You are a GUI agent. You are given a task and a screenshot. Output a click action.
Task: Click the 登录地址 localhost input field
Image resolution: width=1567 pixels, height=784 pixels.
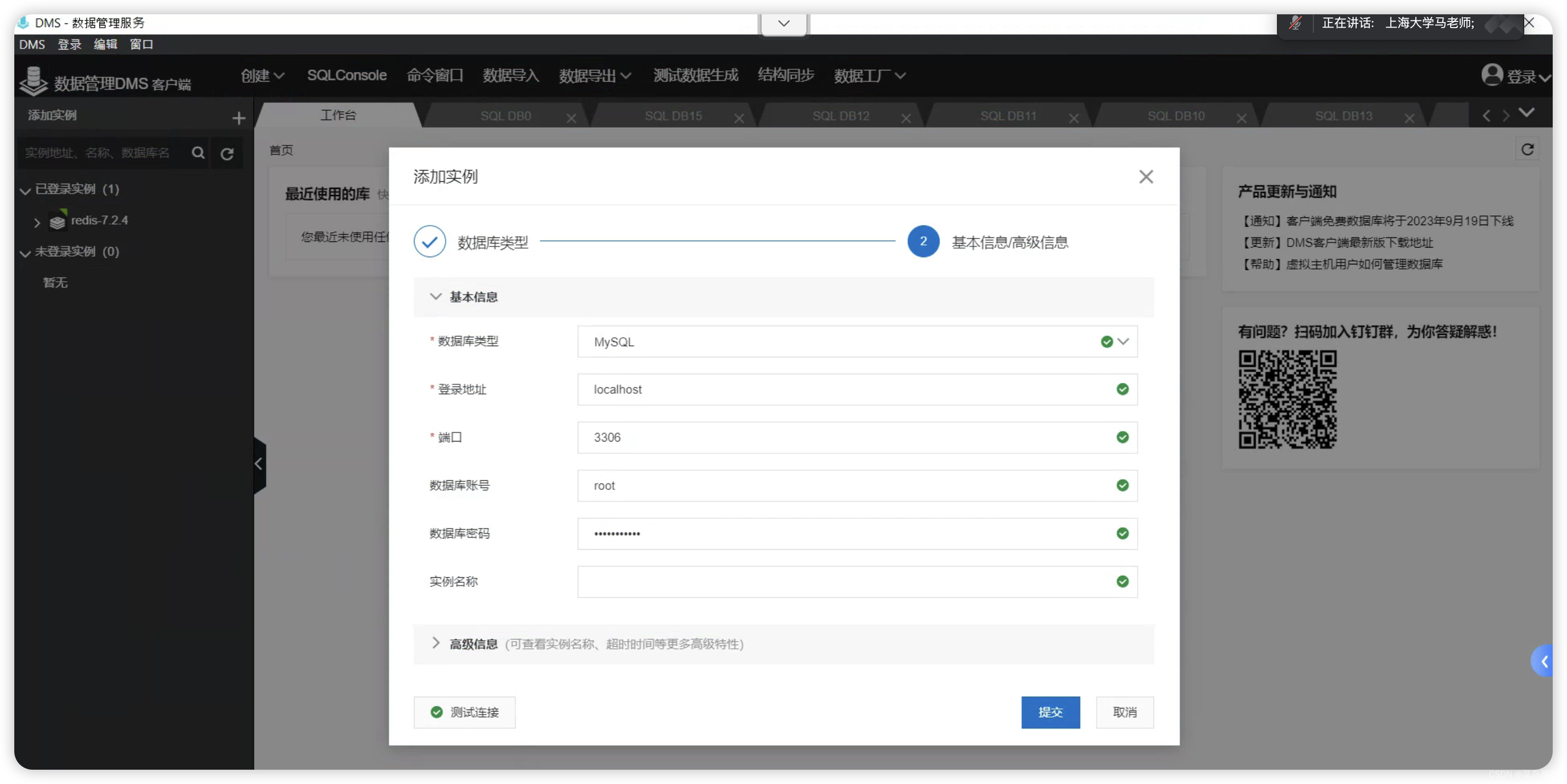pos(856,389)
